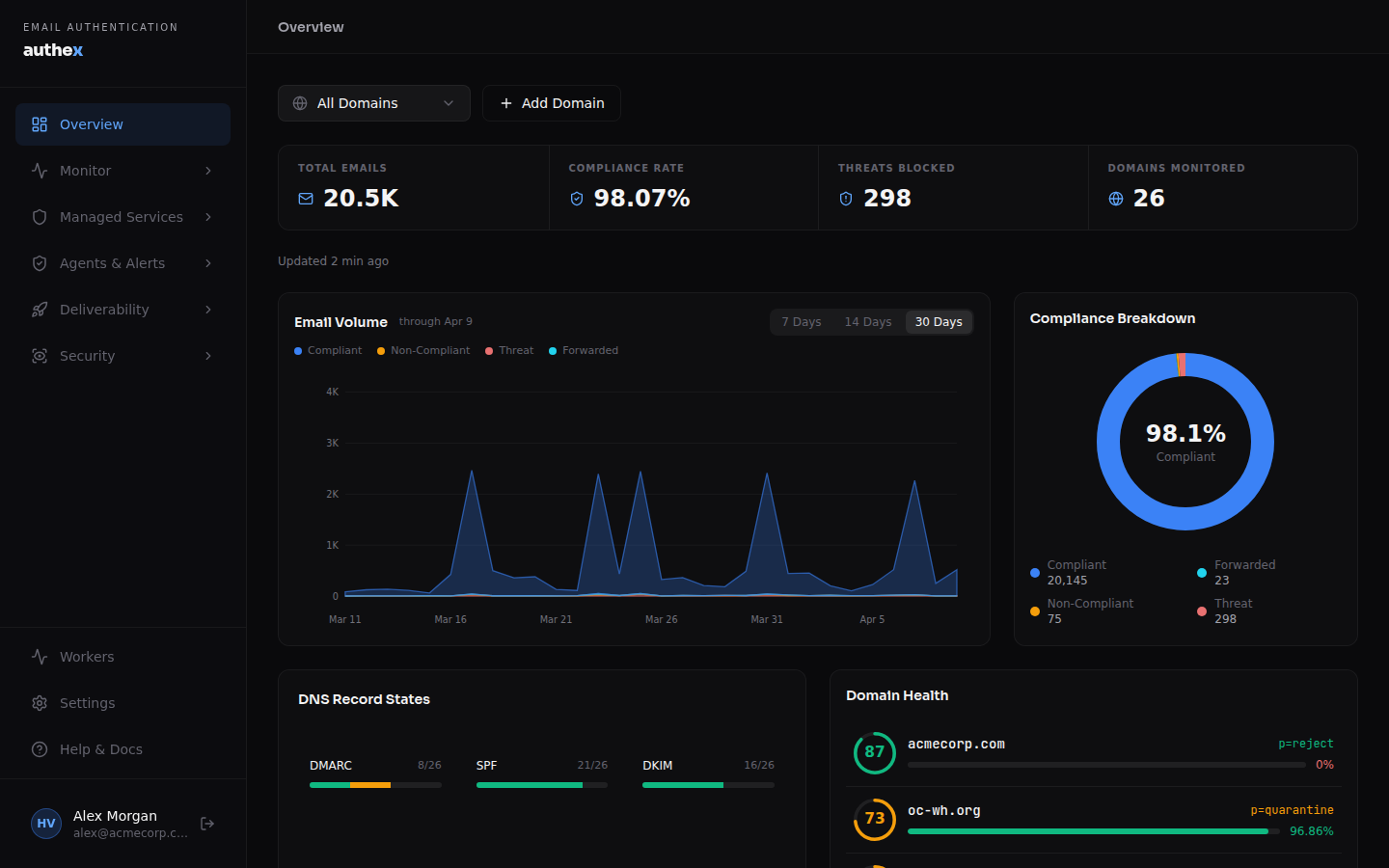Click the Managed Services shield icon
Screen dimensions: 1389x868
coord(40,217)
